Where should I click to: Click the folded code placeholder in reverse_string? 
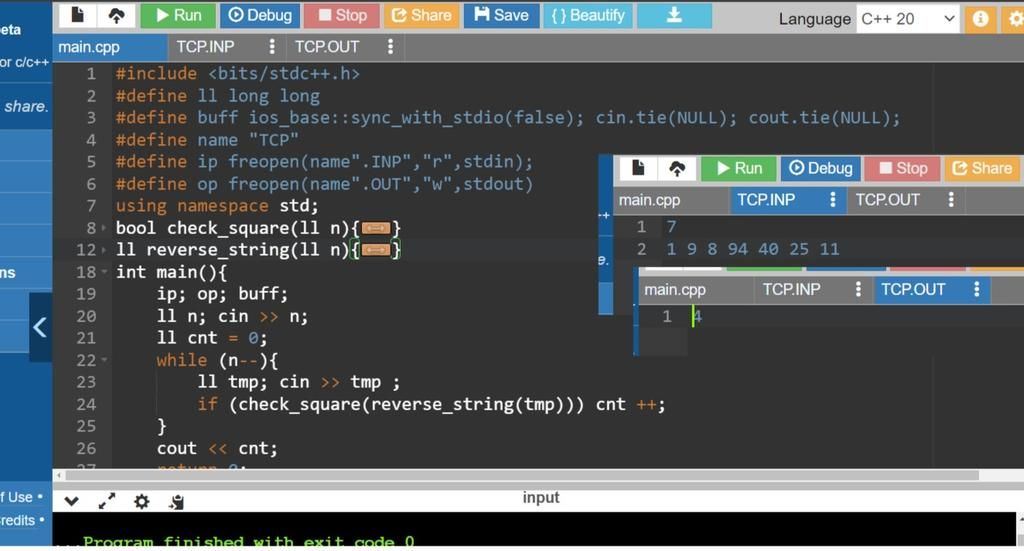click(x=376, y=249)
